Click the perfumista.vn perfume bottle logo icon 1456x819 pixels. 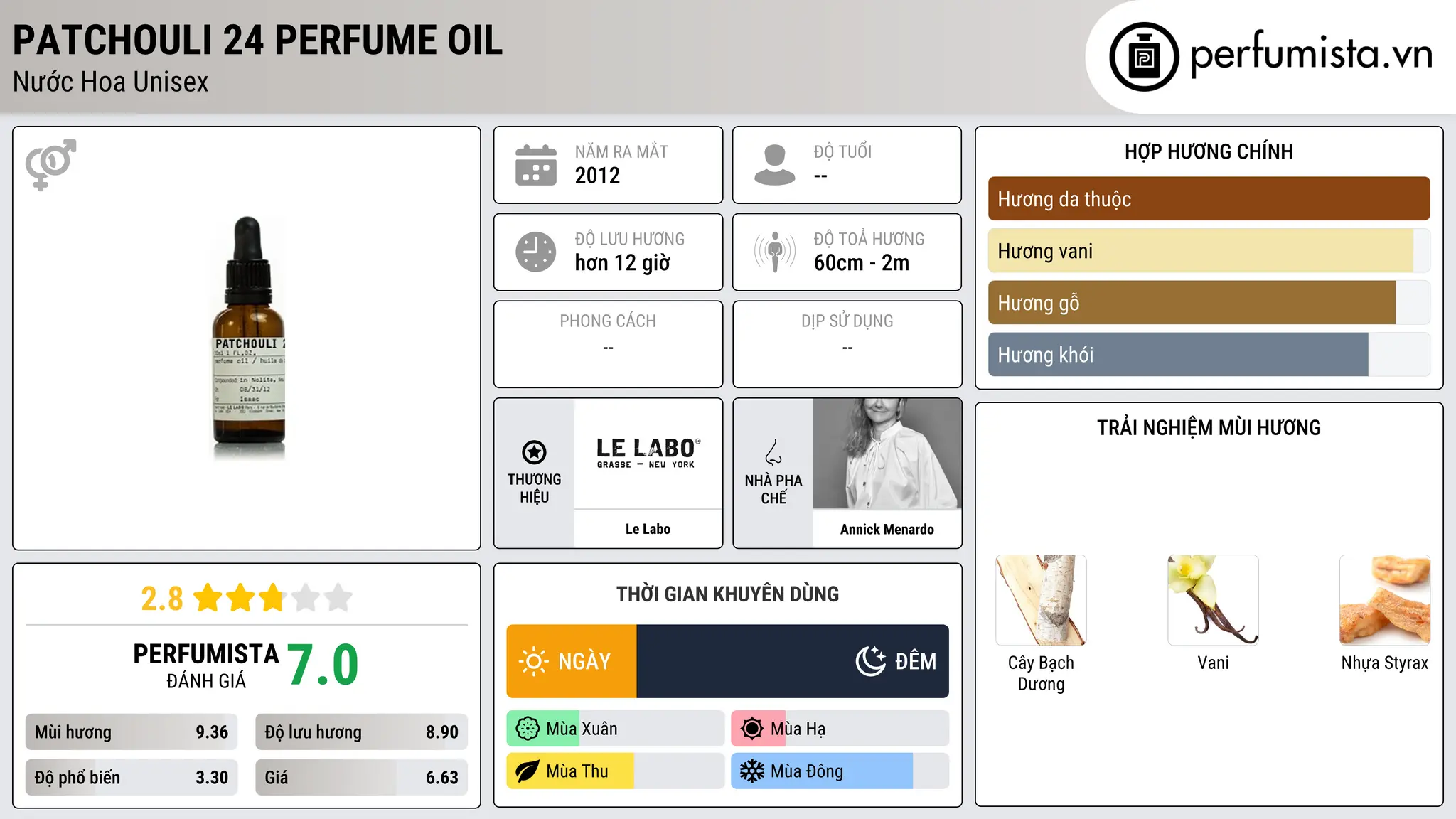1144,57
